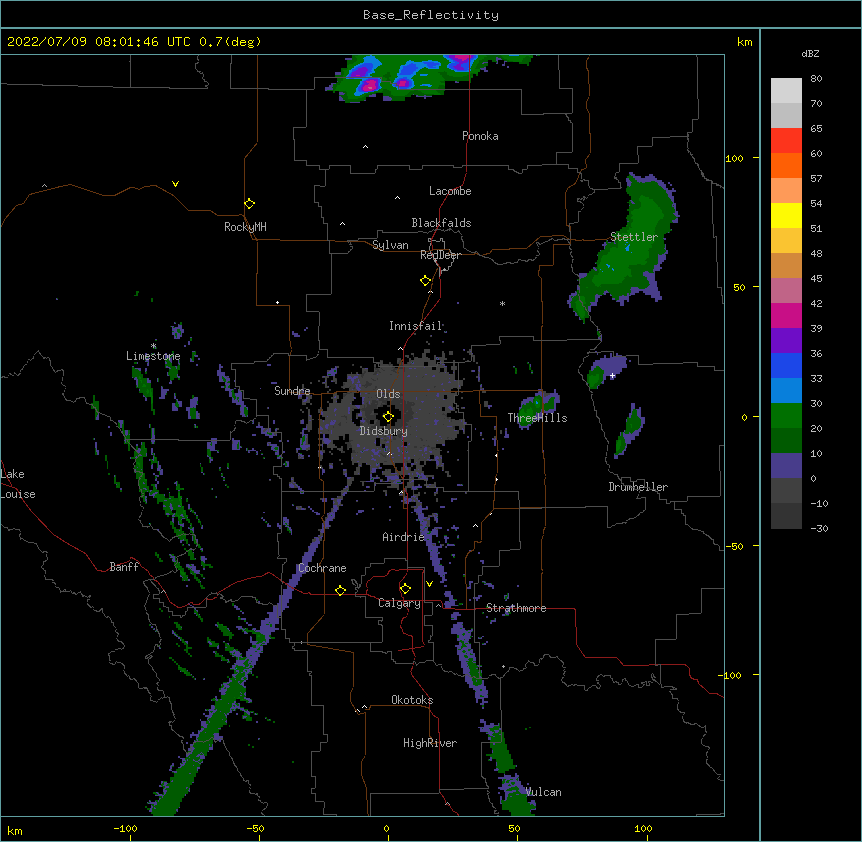This screenshot has height=842, width=862.
Task: Click the ThreeHills city label
Action: pos(537,418)
